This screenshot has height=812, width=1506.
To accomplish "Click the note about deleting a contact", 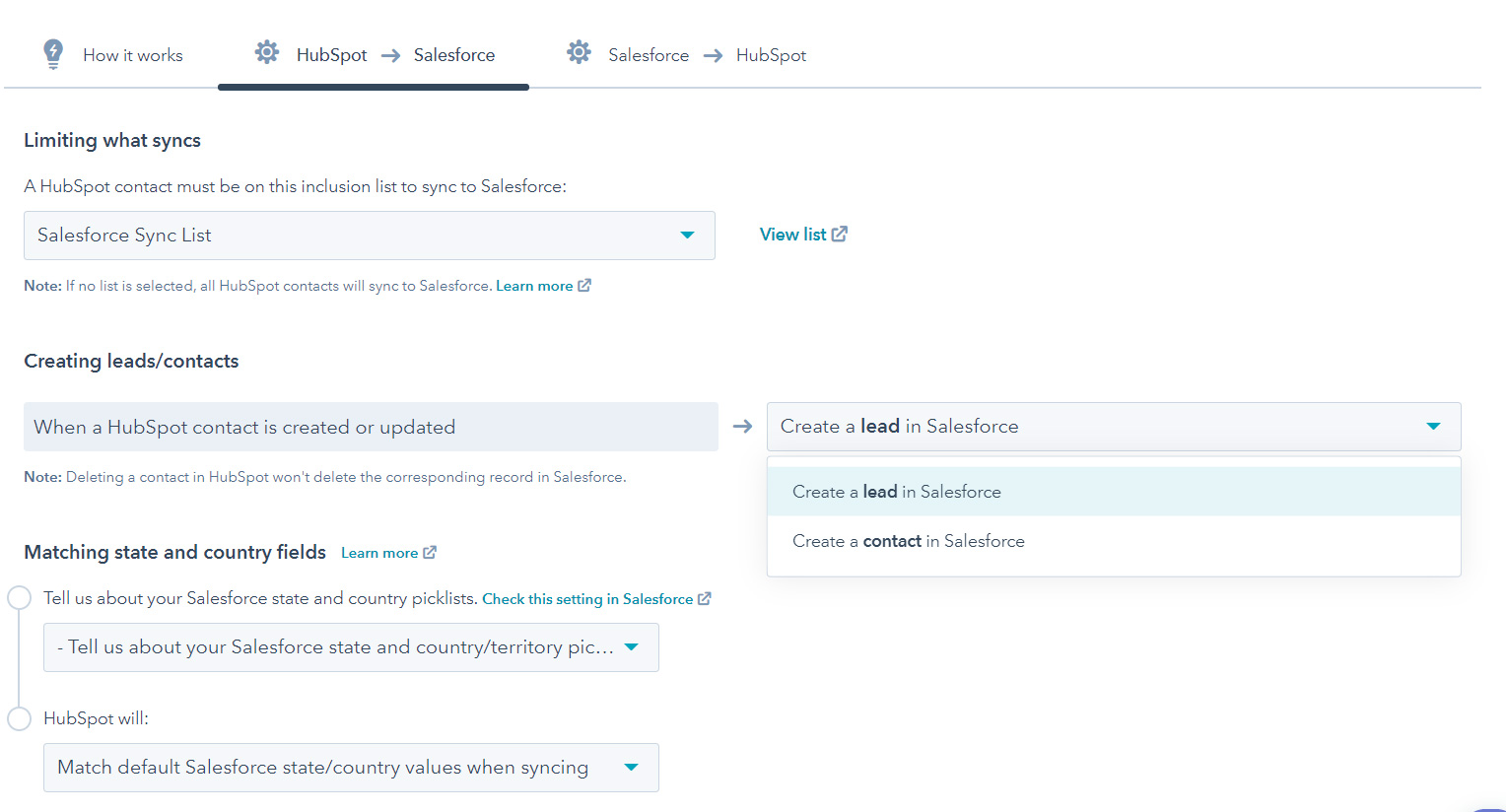I will pos(325,477).
